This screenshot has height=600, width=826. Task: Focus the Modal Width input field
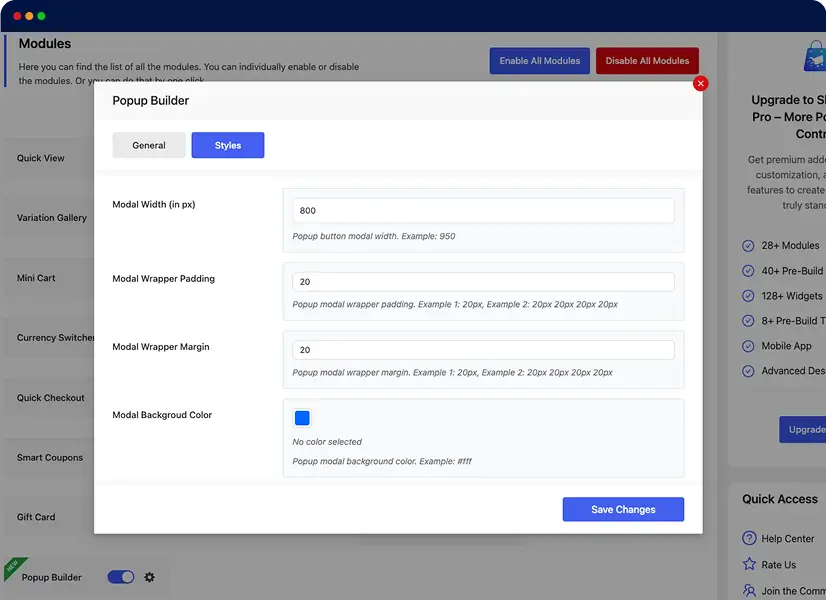tap(483, 211)
